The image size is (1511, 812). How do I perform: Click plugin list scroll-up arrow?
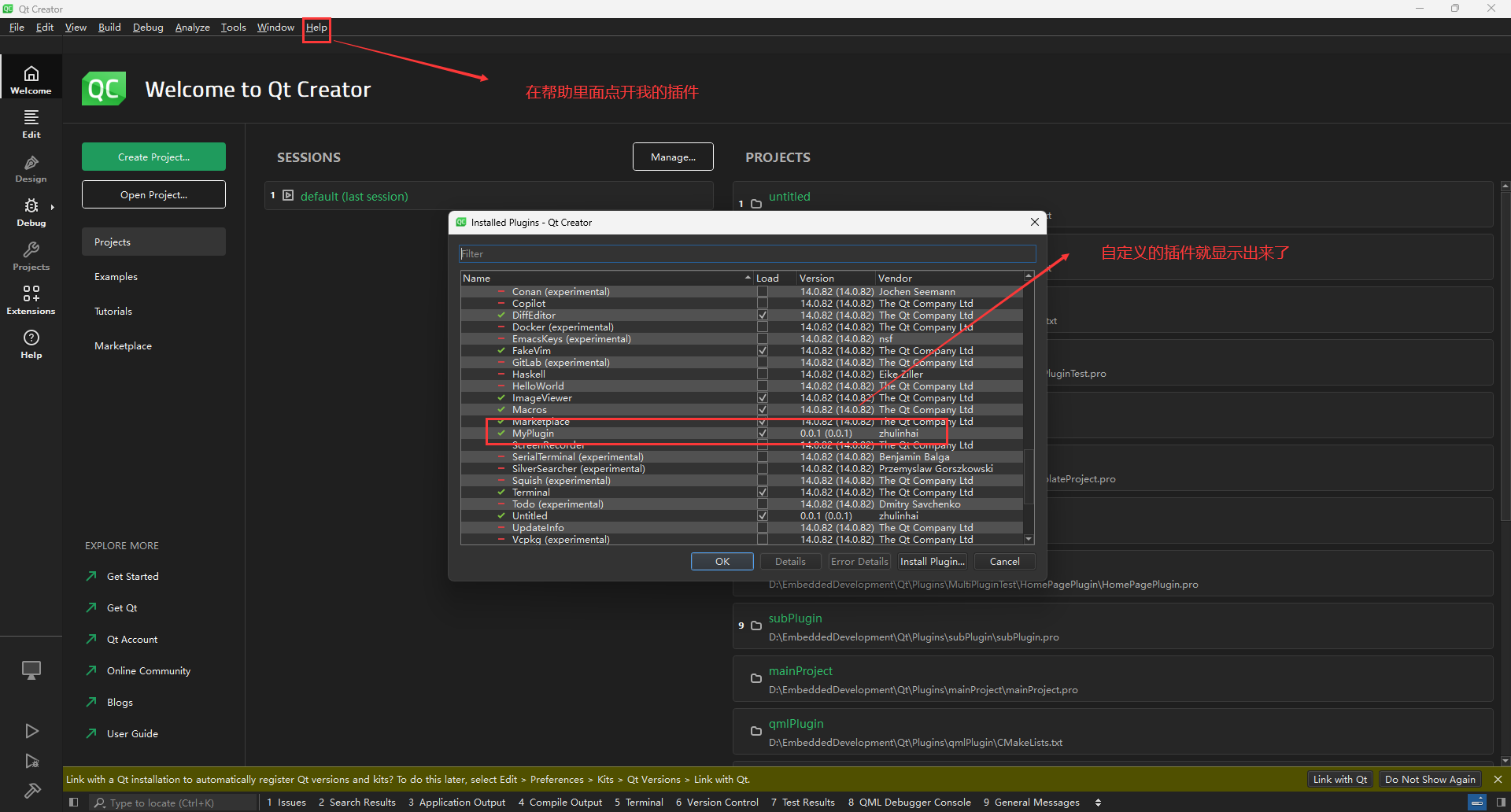pyautogui.click(x=1029, y=275)
